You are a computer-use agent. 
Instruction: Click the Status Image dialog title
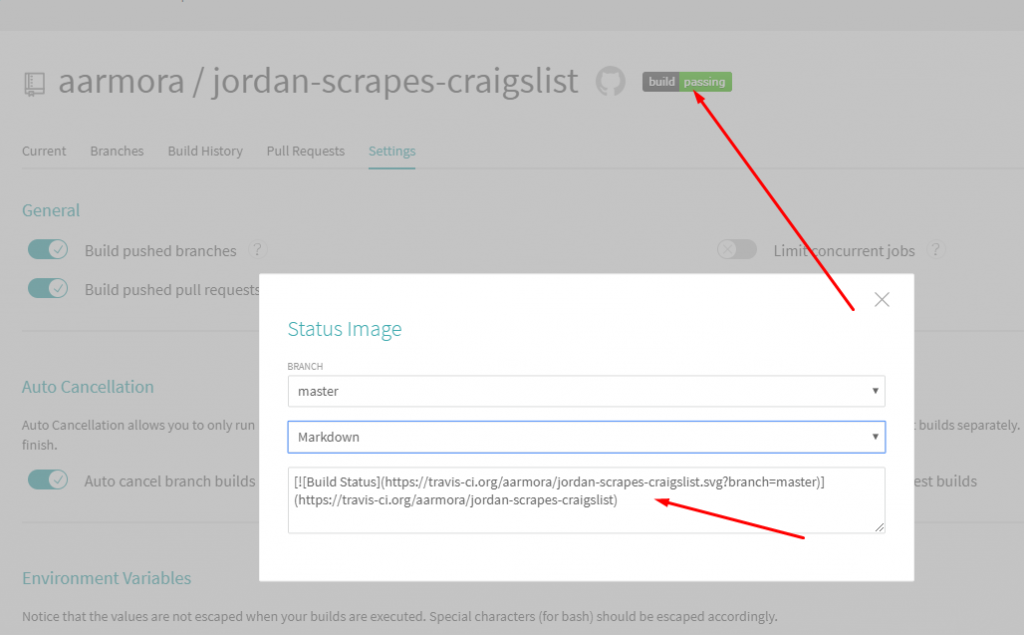pyautogui.click(x=345, y=329)
